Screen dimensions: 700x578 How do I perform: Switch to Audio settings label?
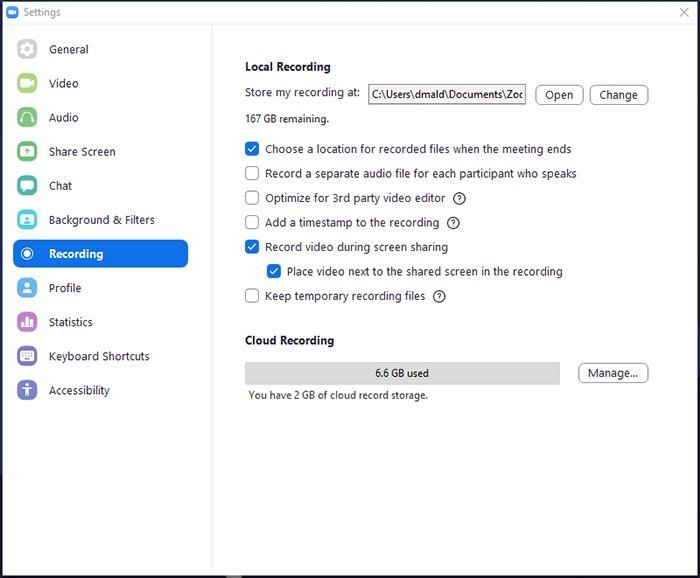[64, 117]
